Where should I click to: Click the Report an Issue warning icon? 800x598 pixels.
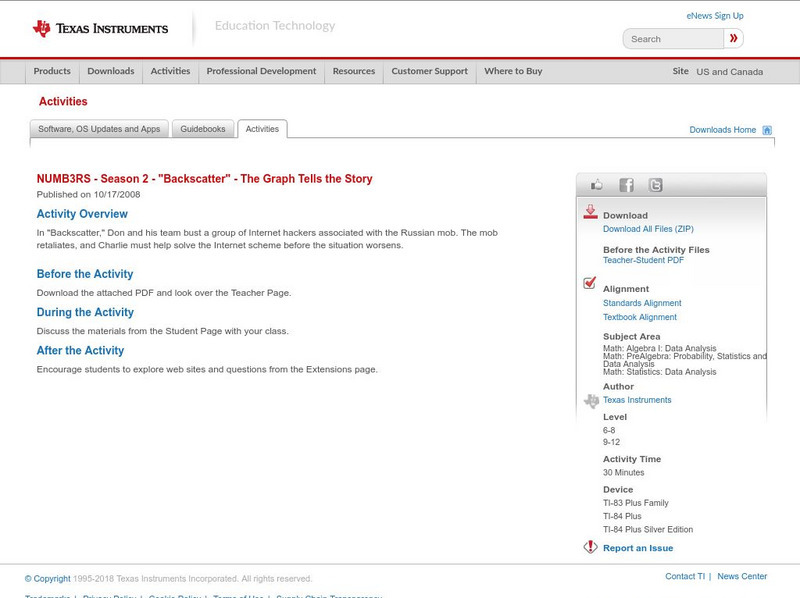590,547
